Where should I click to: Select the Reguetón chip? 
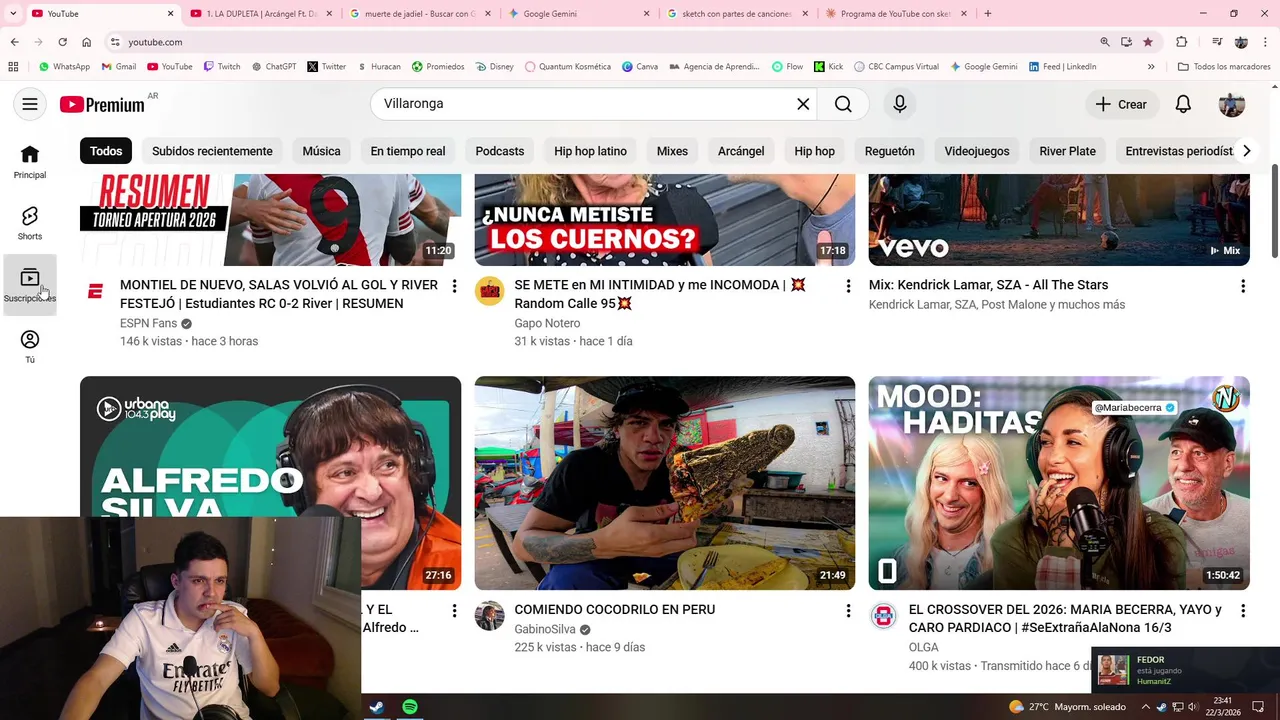[890, 151]
